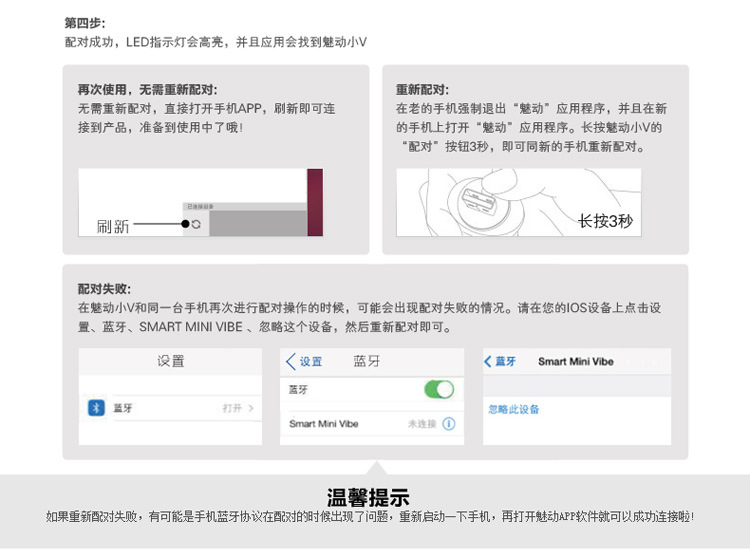Click the dark red bar in refresh screenshot
The width and height of the screenshot is (750, 550).
coord(314,202)
